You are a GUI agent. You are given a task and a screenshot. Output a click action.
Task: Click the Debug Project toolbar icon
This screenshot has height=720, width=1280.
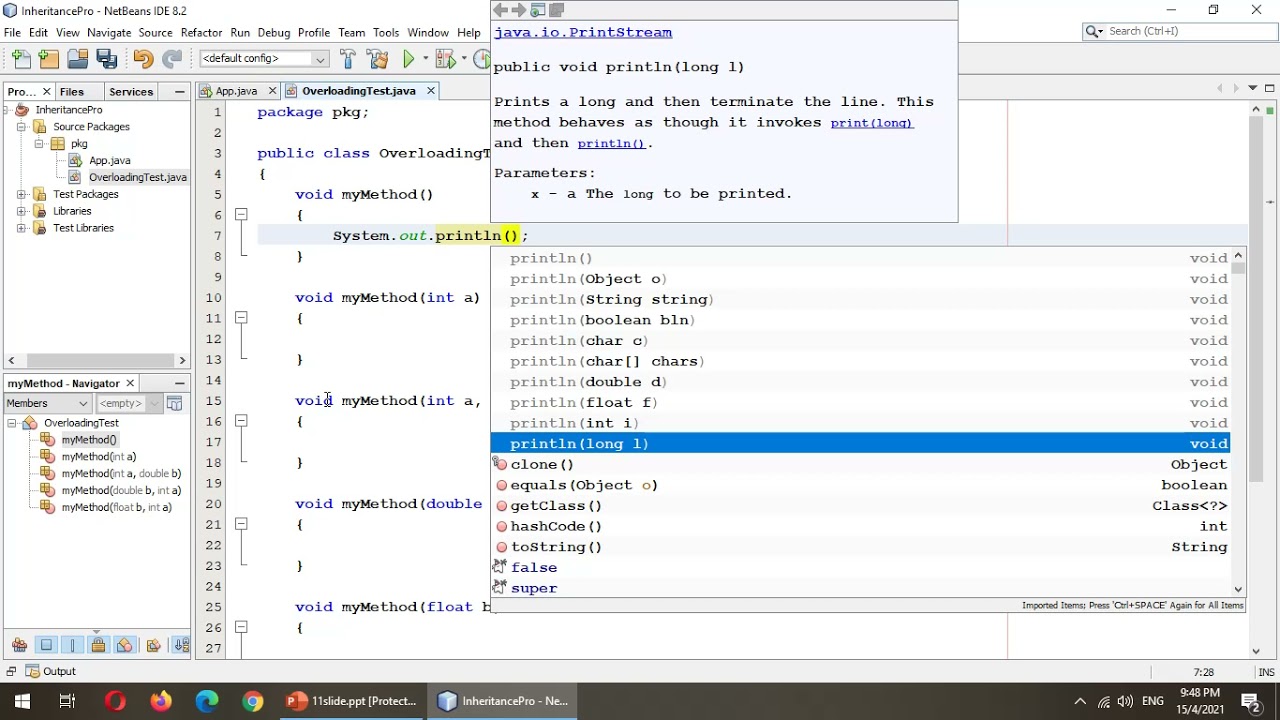click(445, 59)
